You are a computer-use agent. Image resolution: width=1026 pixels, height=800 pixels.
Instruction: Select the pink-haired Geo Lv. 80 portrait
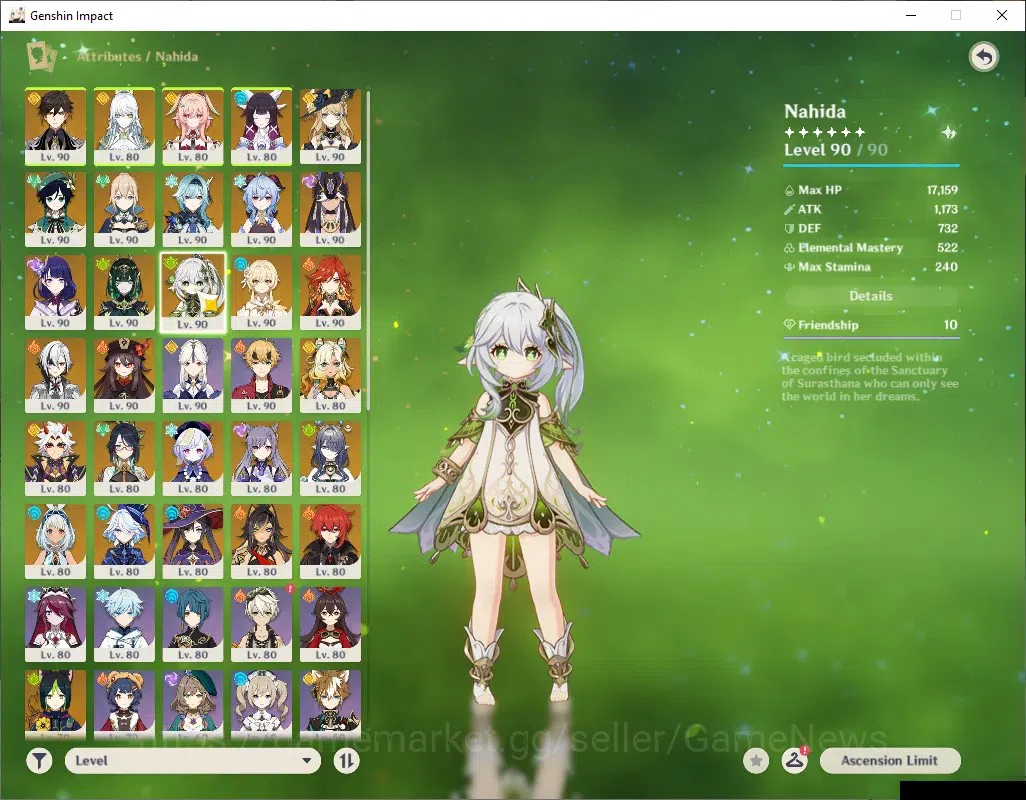tap(193, 126)
